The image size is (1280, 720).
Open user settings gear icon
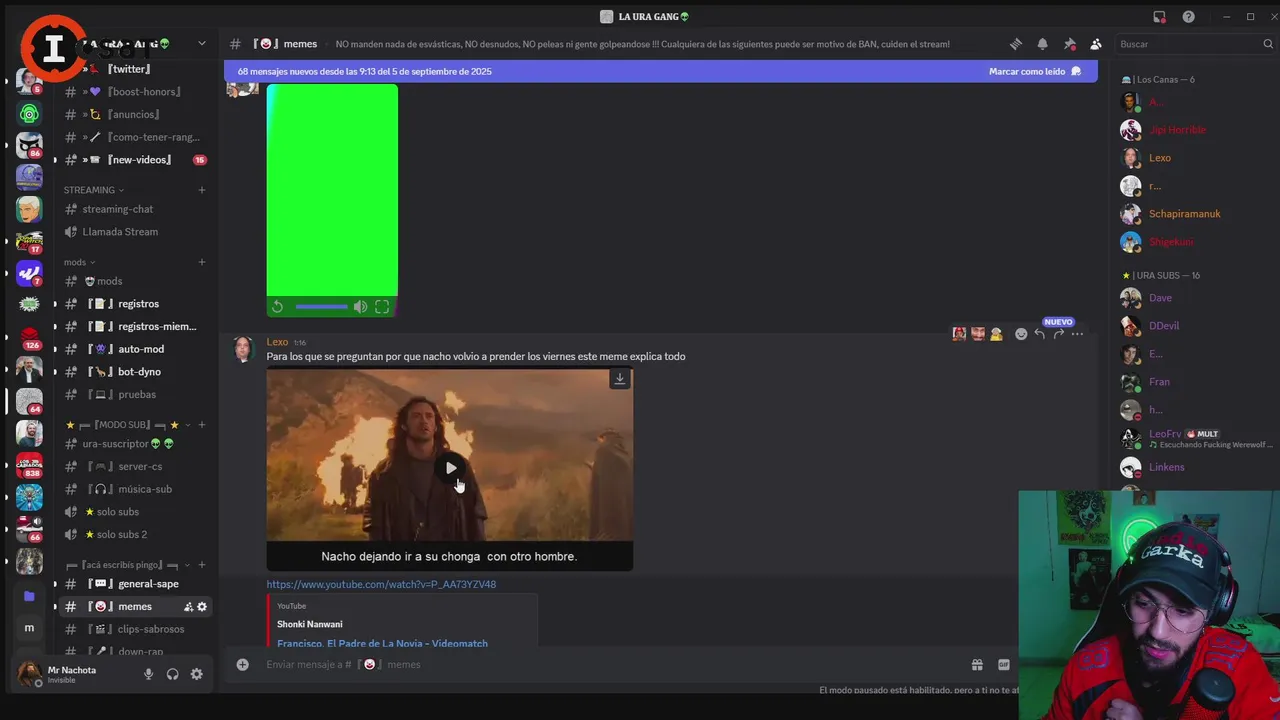(x=196, y=674)
